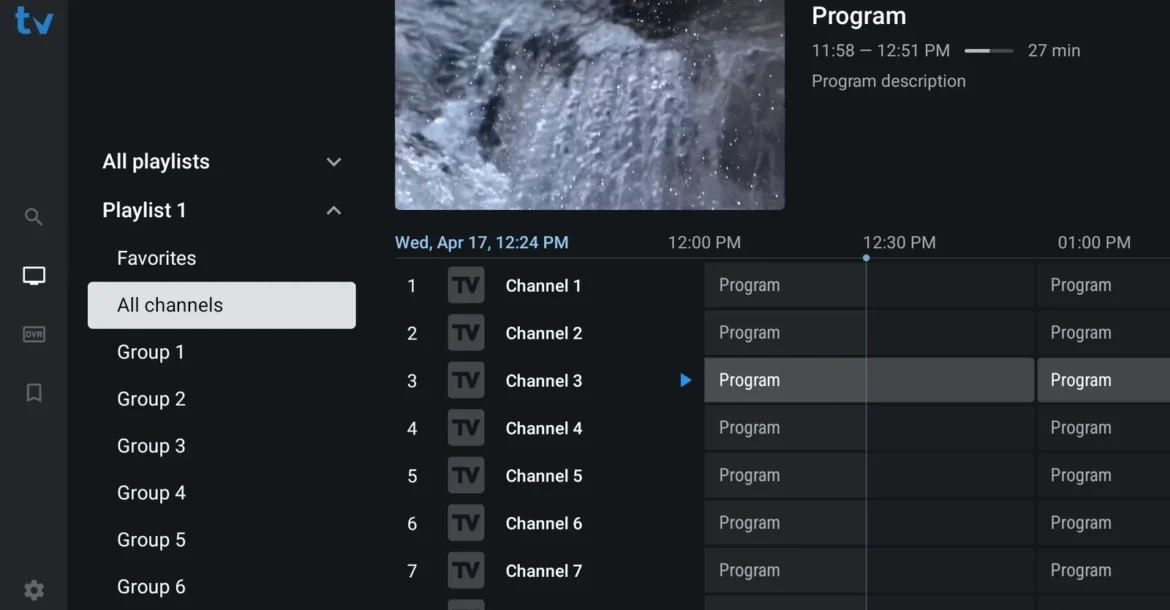This screenshot has height=610, width=1170.
Task: Select Channel 2 in the guide
Action: (x=543, y=333)
